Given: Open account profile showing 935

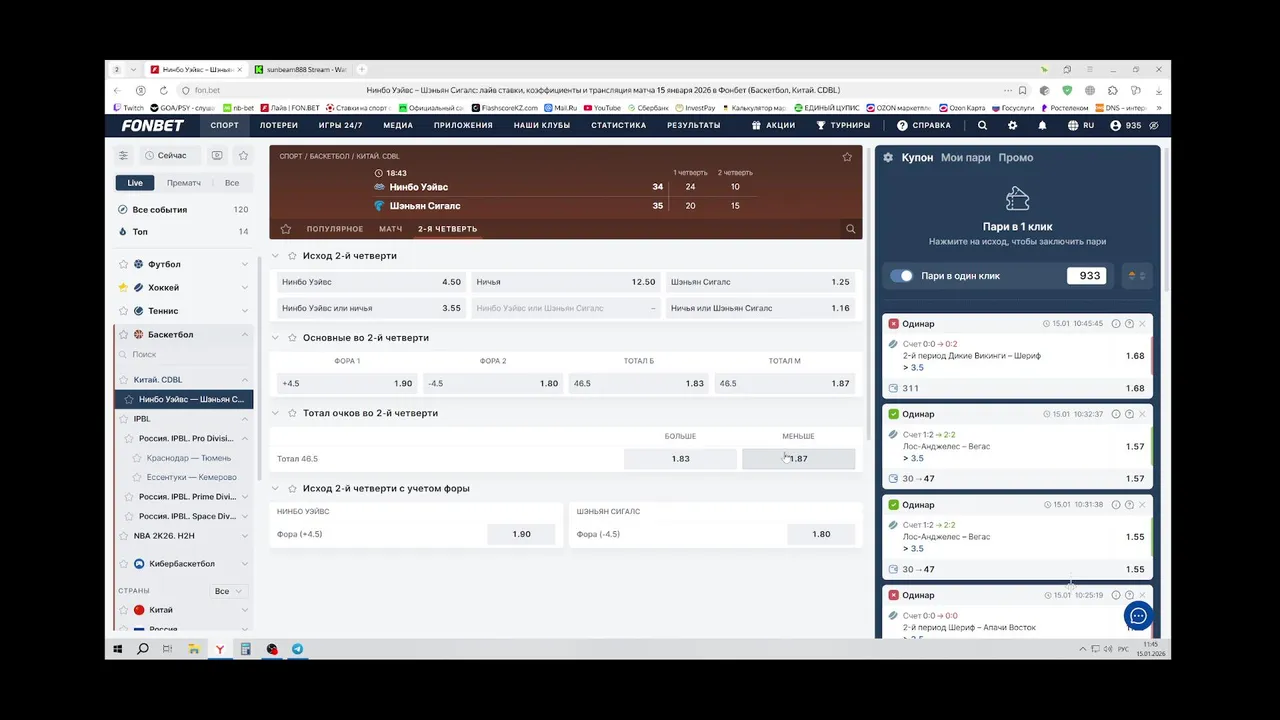Looking at the screenshot, I should coord(1125,126).
